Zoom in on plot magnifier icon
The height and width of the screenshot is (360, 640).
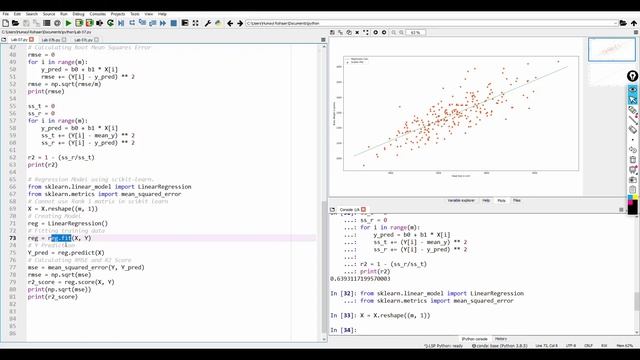tap(402, 32)
